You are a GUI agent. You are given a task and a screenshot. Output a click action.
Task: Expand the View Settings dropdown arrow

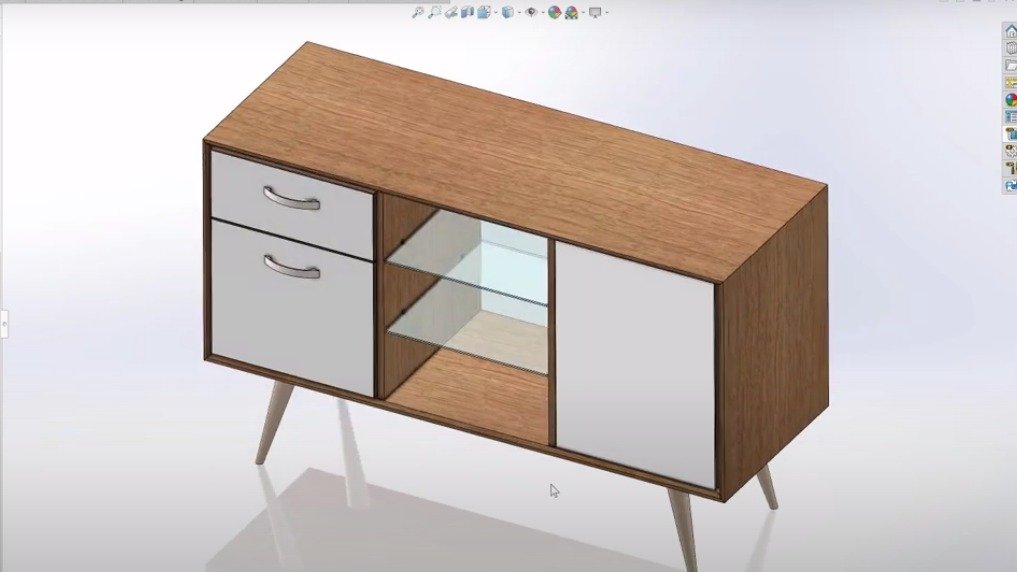(x=607, y=12)
